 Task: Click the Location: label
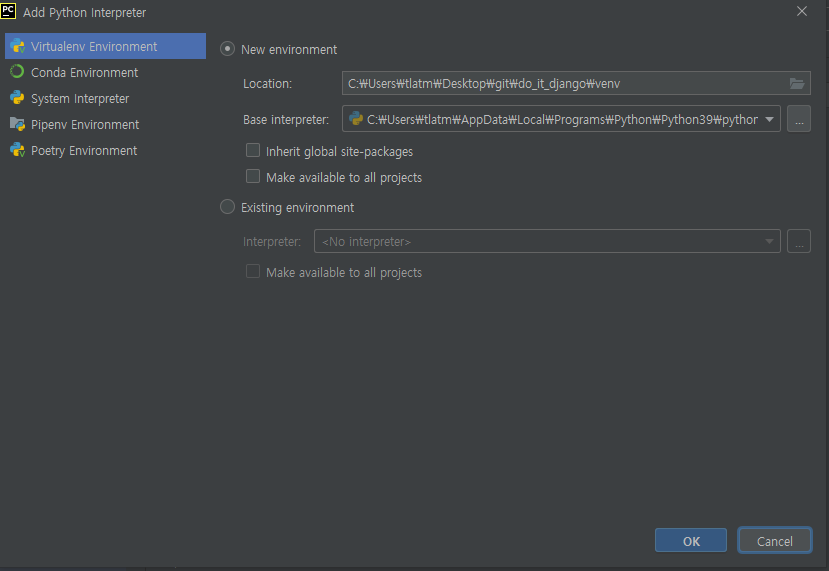(x=268, y=84)
